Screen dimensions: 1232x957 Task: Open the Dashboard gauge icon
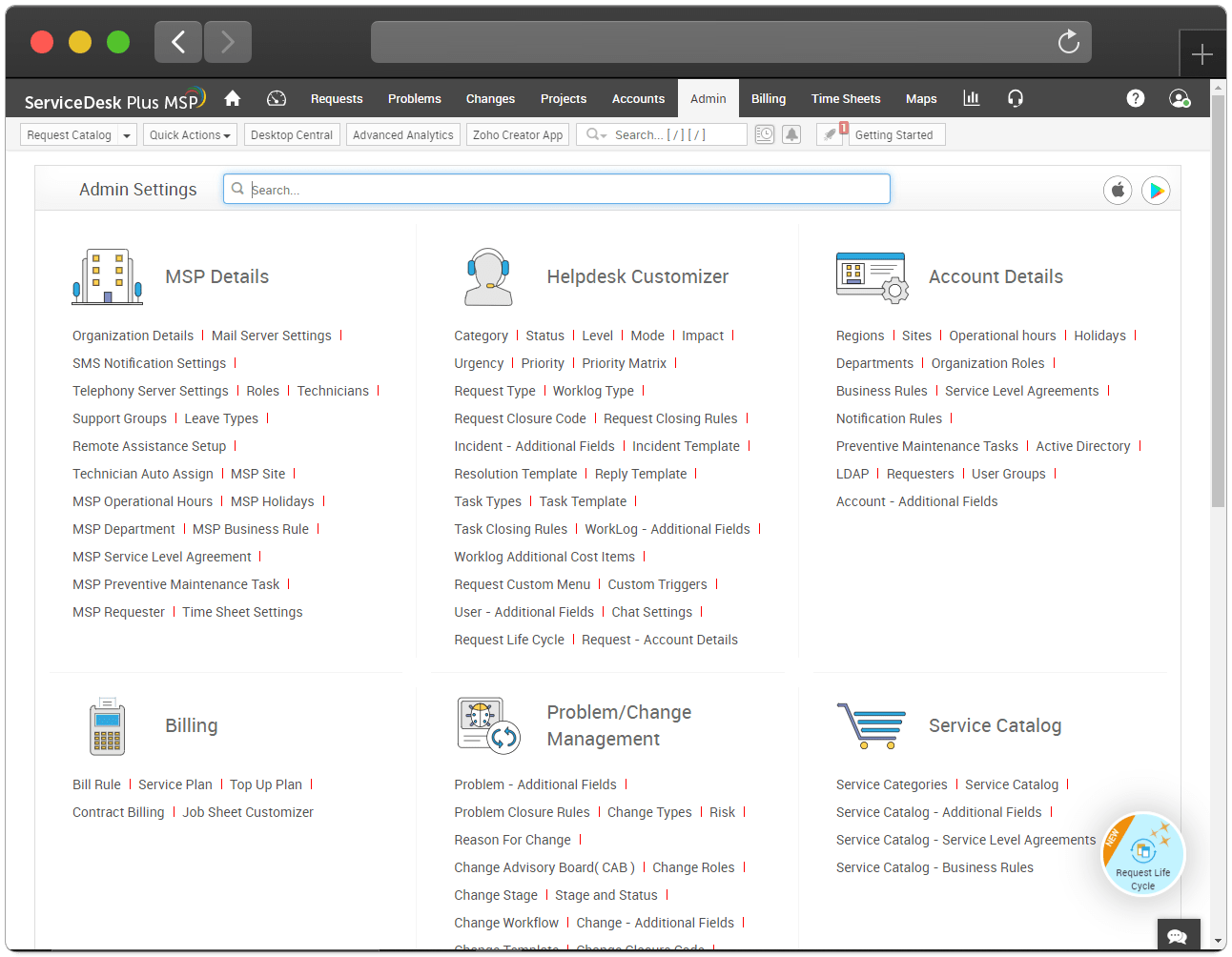(277, 98)
